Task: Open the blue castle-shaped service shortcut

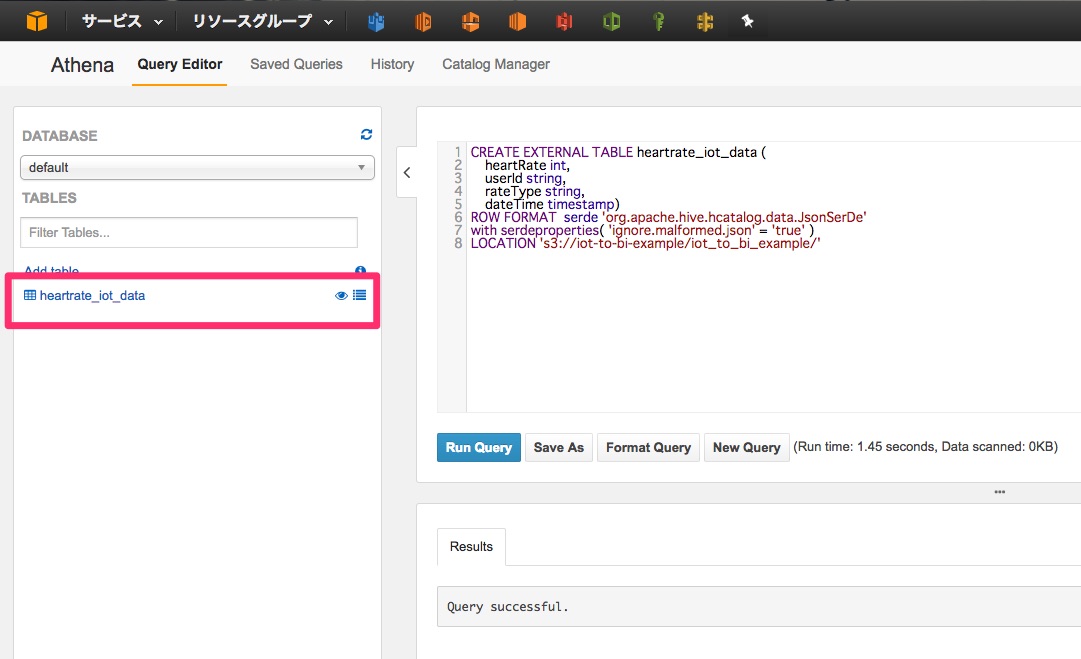Action: [376, 22]
